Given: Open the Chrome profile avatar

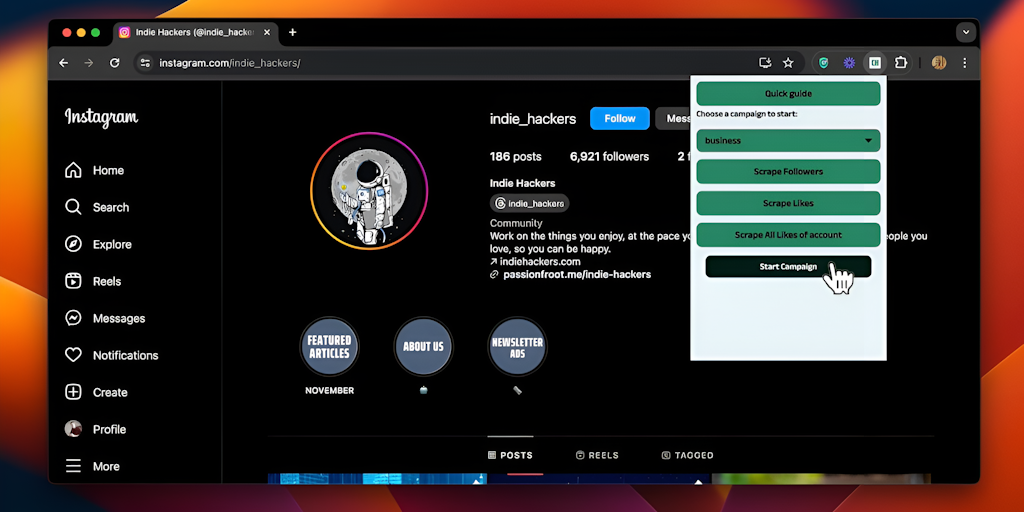Looking at the screenshot, I should 939,63.
